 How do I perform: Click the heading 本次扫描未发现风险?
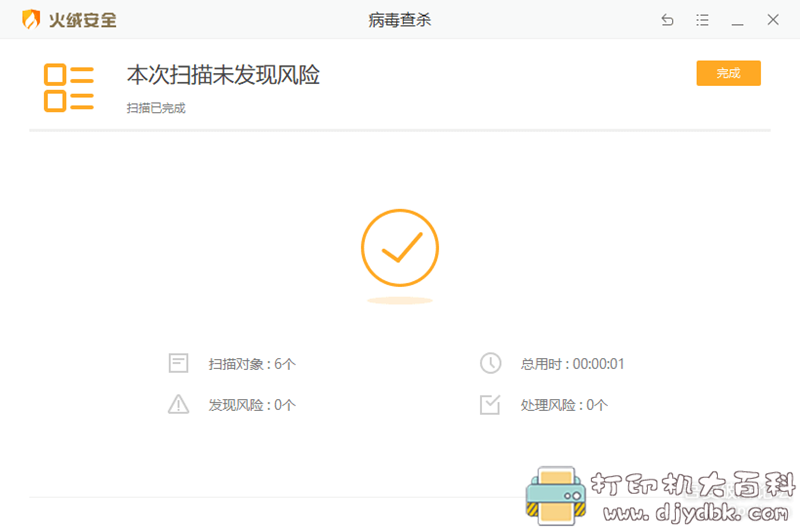tap(223, 75)
